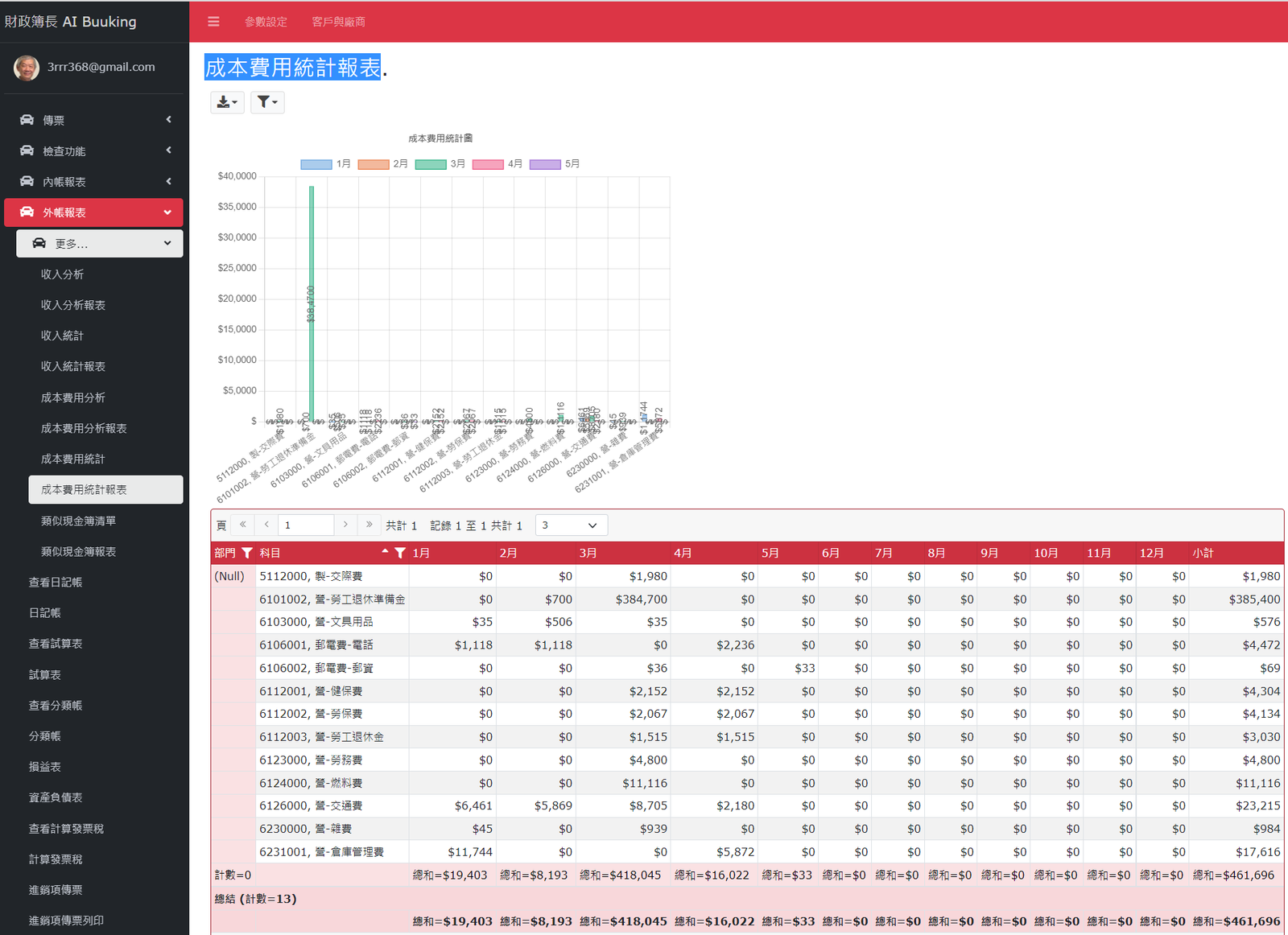The width and height of the screenshot is (1288, 935).
Task: Click the 科目 sort ascending arrow
Action: (385, 551)
